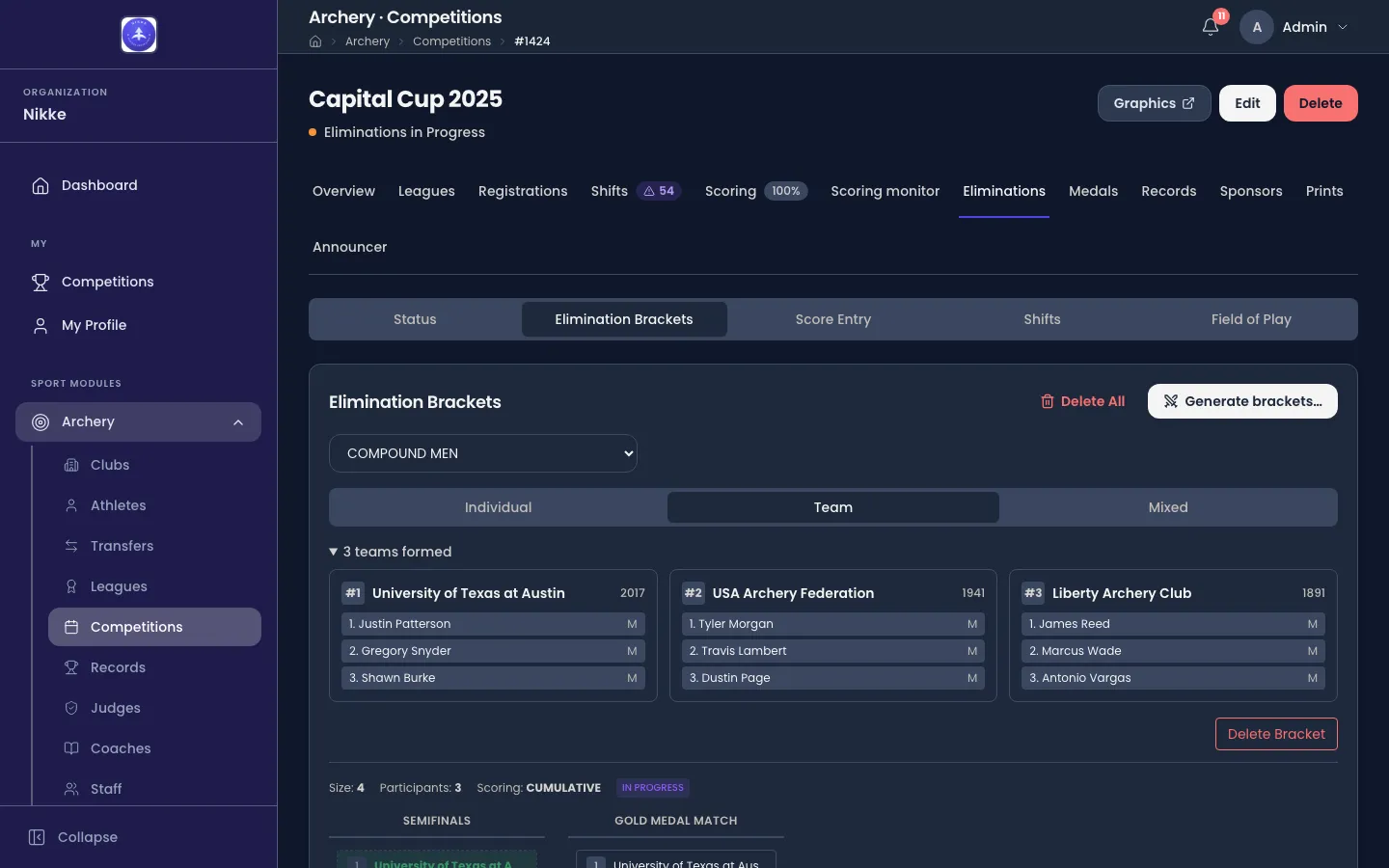Switch bracket type to Individual
Screen dimensions: 1389x868
(x=498, y=507)
